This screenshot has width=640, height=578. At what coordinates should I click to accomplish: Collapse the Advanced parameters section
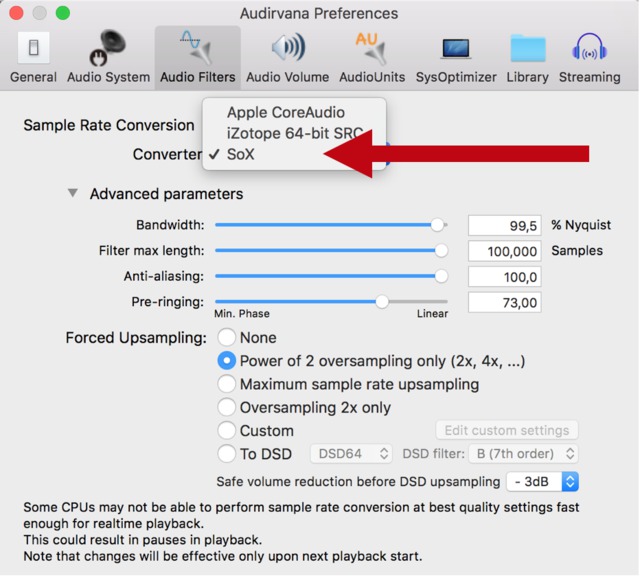tap(73, 193)
